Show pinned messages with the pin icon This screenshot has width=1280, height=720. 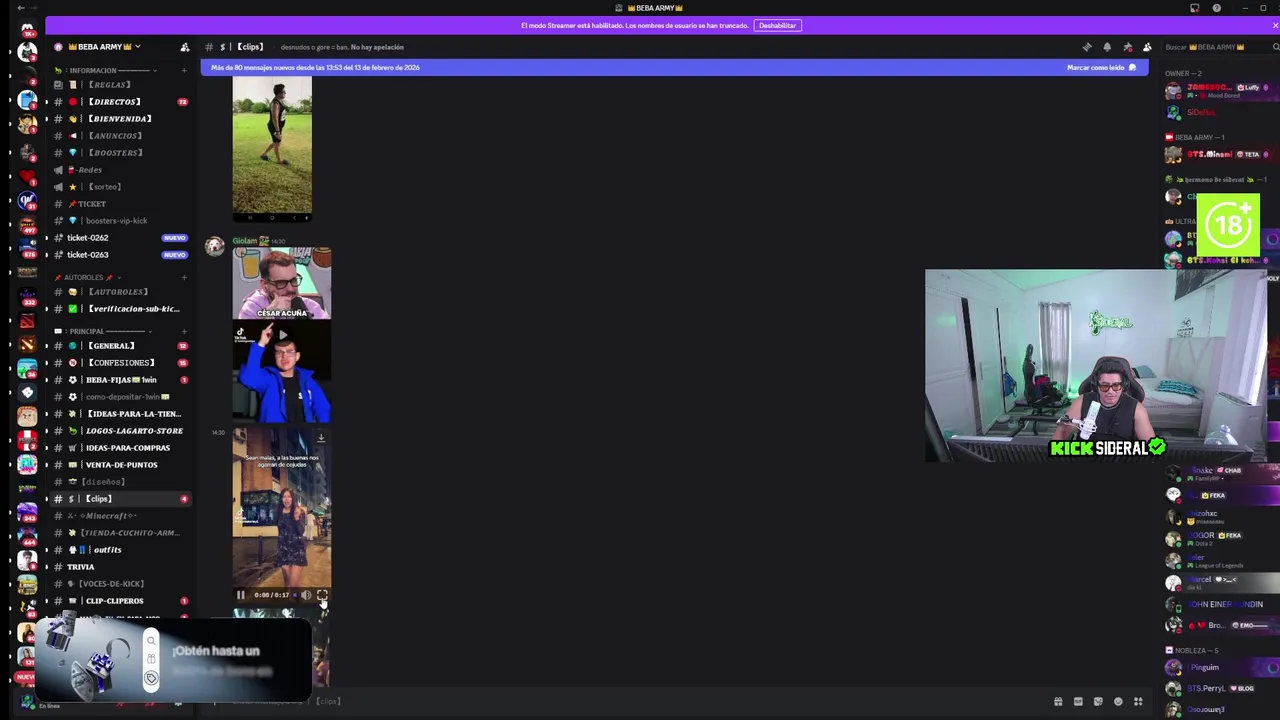click(1127, 47)
